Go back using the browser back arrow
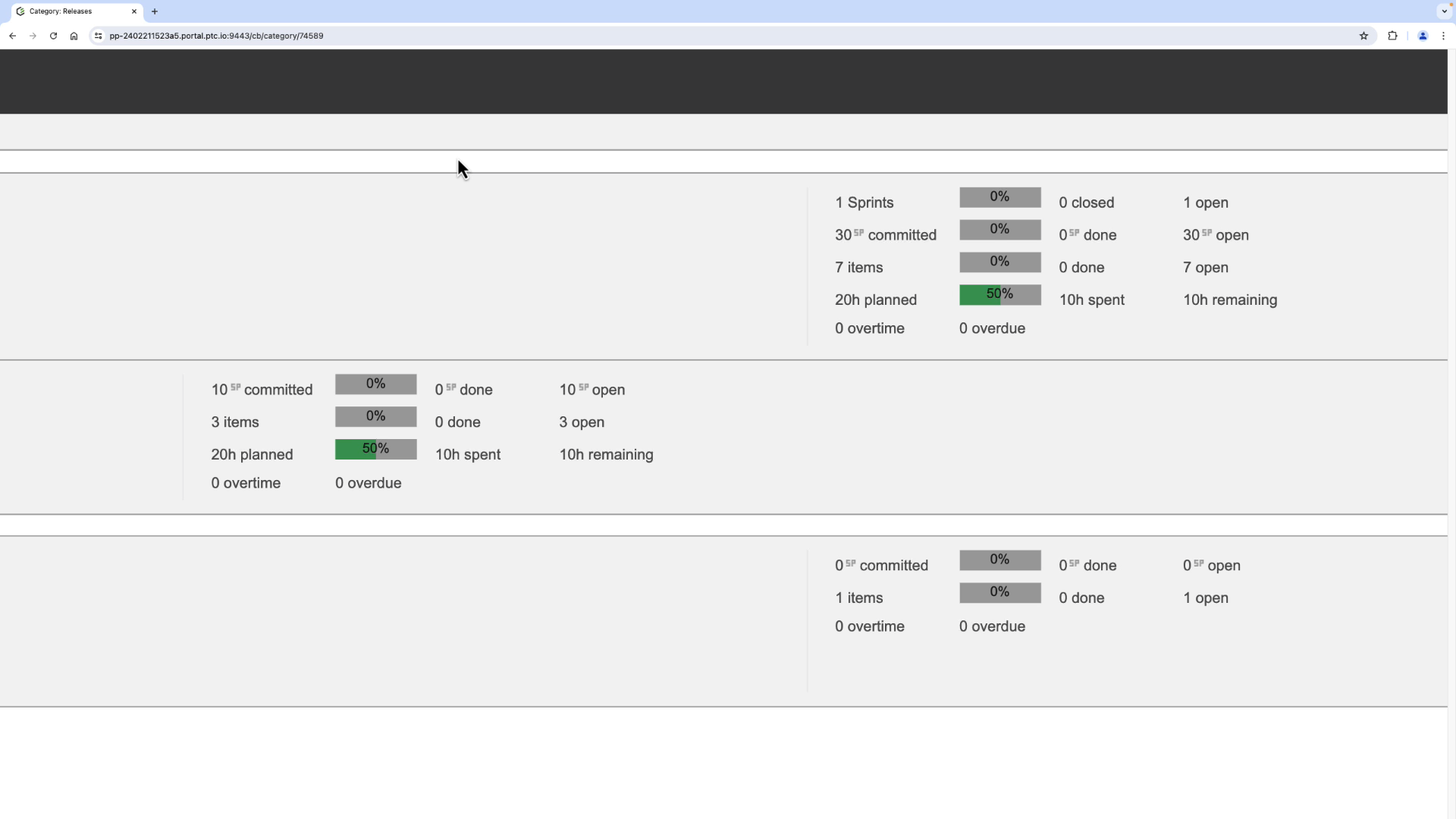The width and height of the screenshot is (1456, 819). click(12, 36)
